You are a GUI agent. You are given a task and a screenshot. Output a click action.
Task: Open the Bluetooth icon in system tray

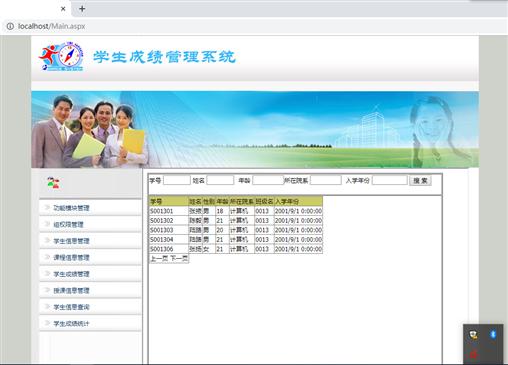pyautogui.click(x=493, y=334)
